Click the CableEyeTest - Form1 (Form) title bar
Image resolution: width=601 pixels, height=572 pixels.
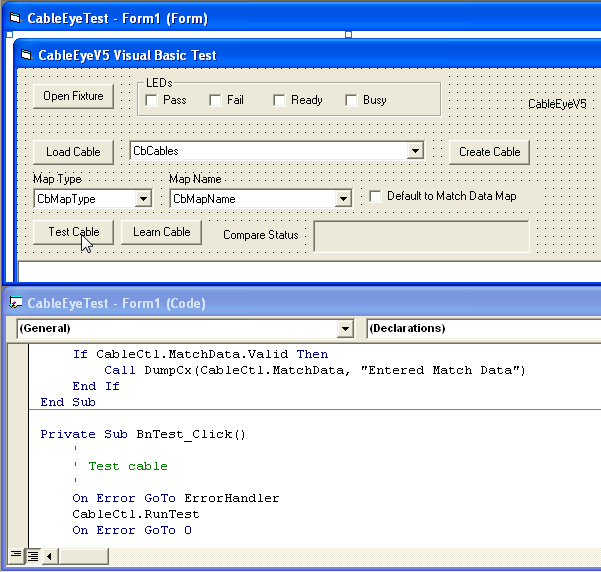pyautogui.click(x=302, y=18)
